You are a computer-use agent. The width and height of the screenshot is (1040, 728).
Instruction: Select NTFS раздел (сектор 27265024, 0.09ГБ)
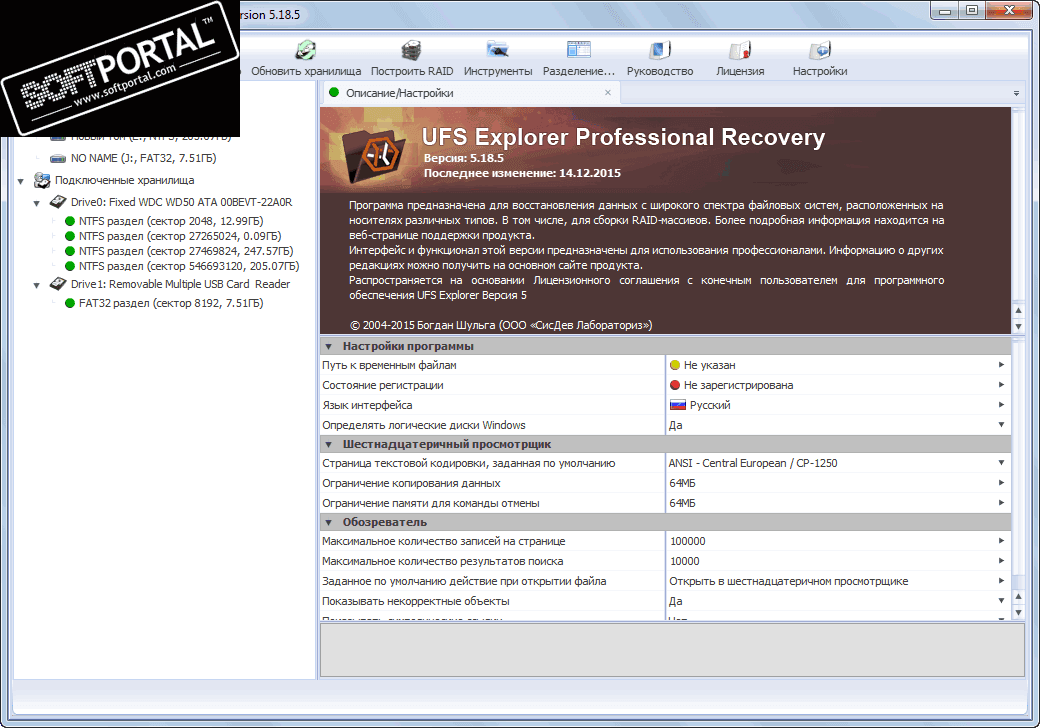point(180,236)
